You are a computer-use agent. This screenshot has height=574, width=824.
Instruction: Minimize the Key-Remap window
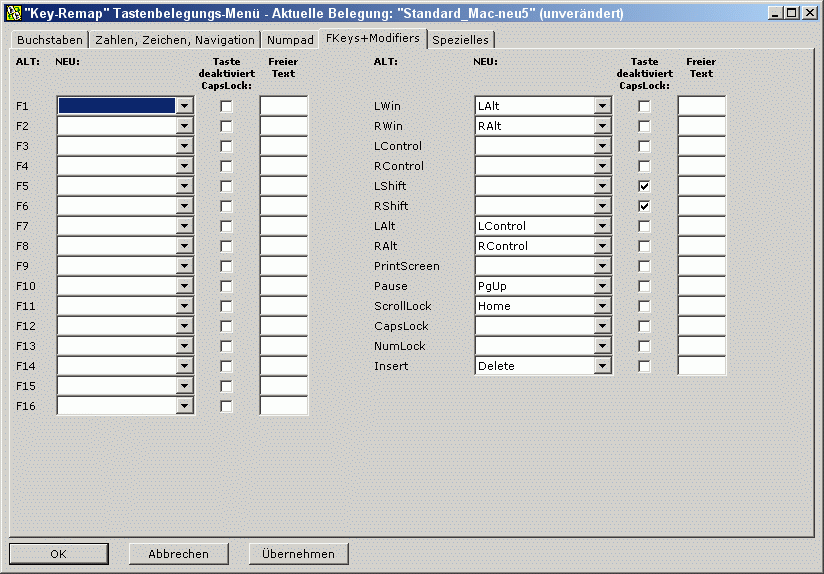click(777, 13)
